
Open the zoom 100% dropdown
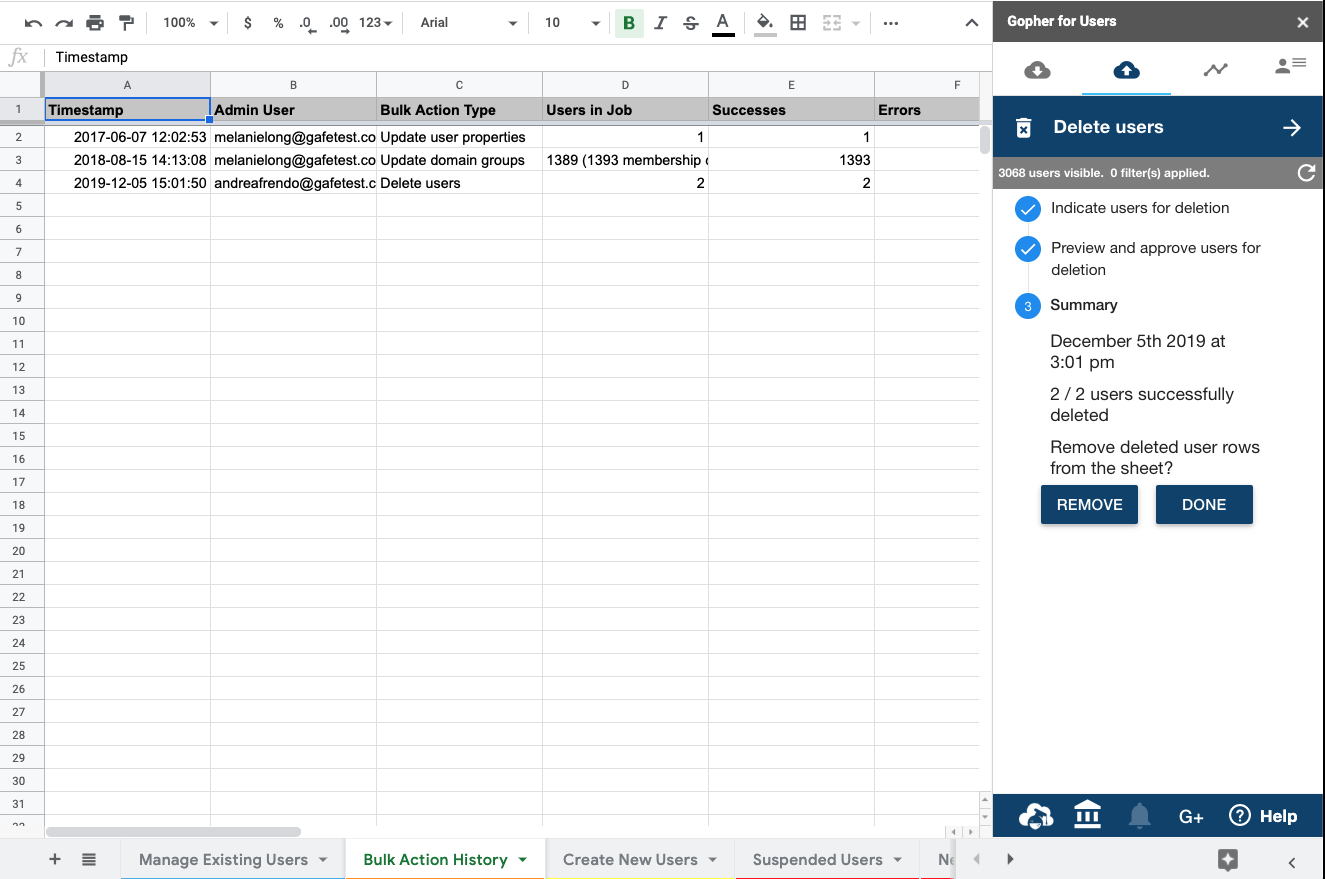click(x=190, y=23)
